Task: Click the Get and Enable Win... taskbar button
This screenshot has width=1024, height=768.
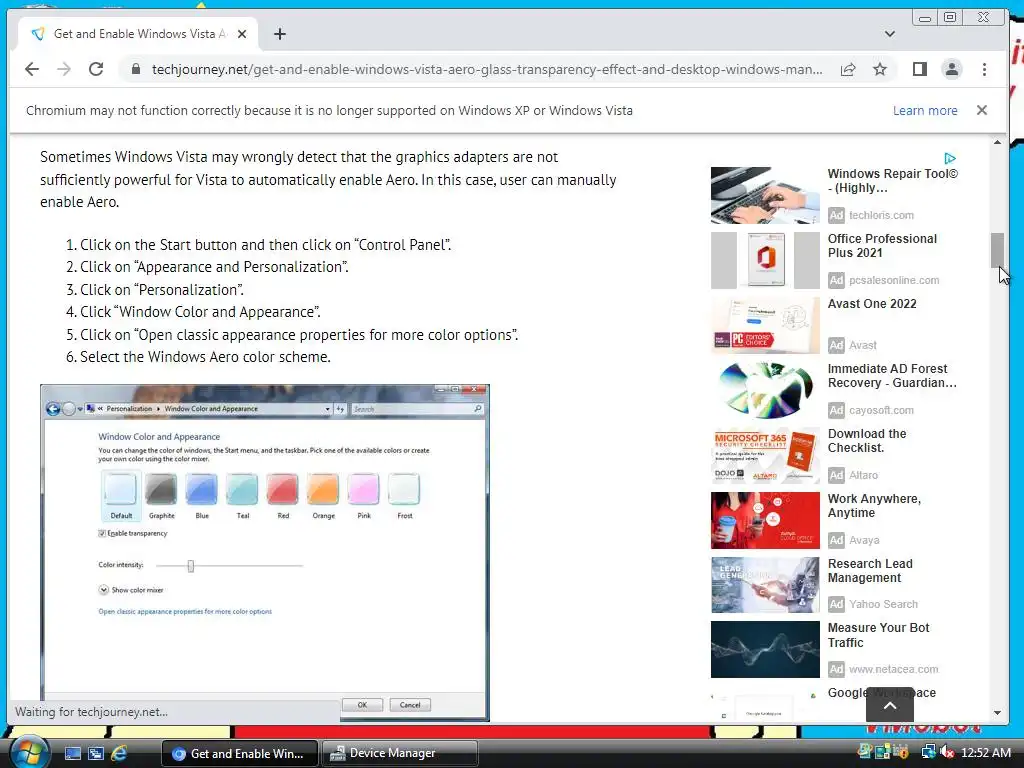Action: 239,753
